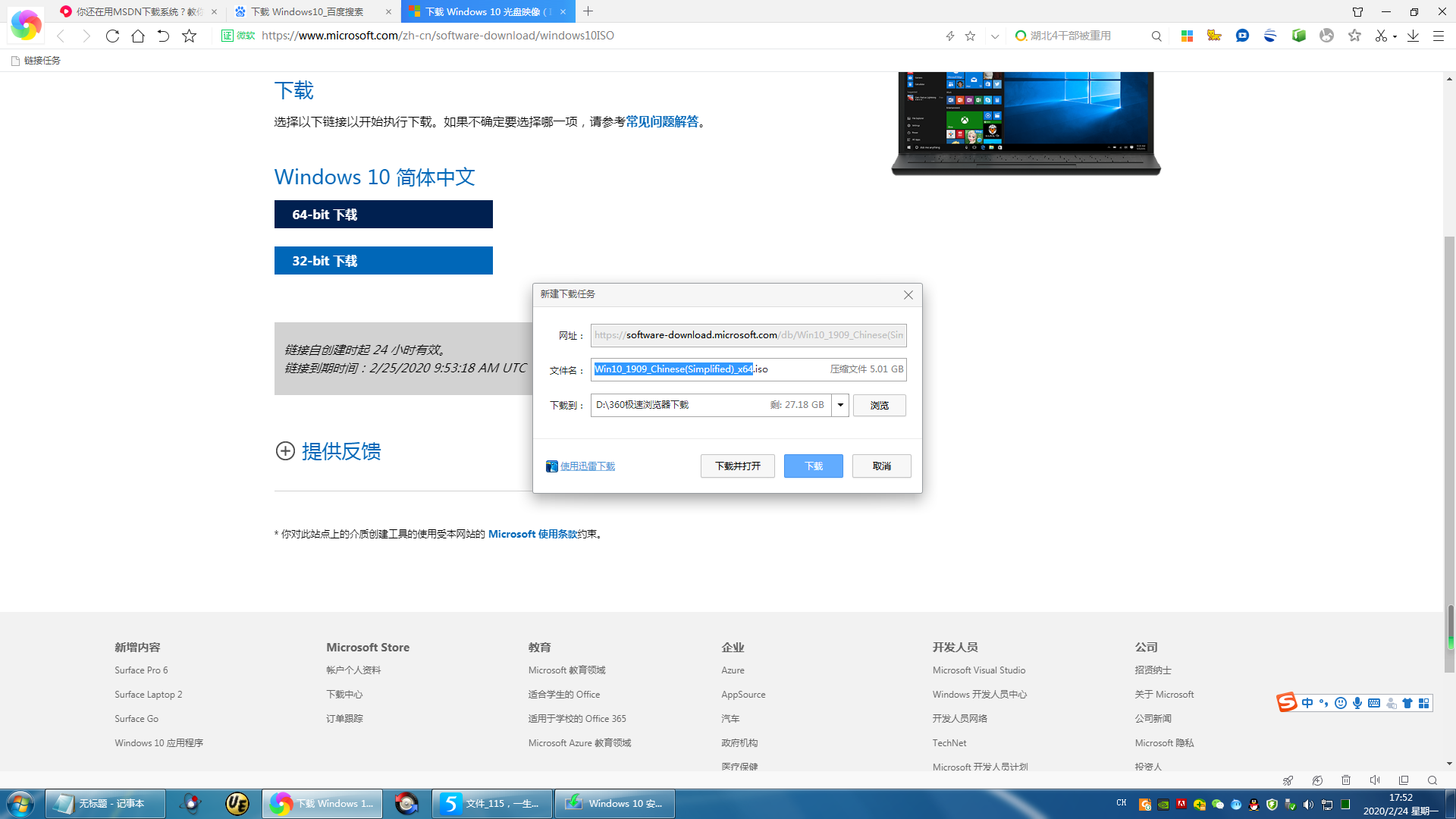
Task: Open the 链接任务 bookmark bar item
Action: click(36, 61)
